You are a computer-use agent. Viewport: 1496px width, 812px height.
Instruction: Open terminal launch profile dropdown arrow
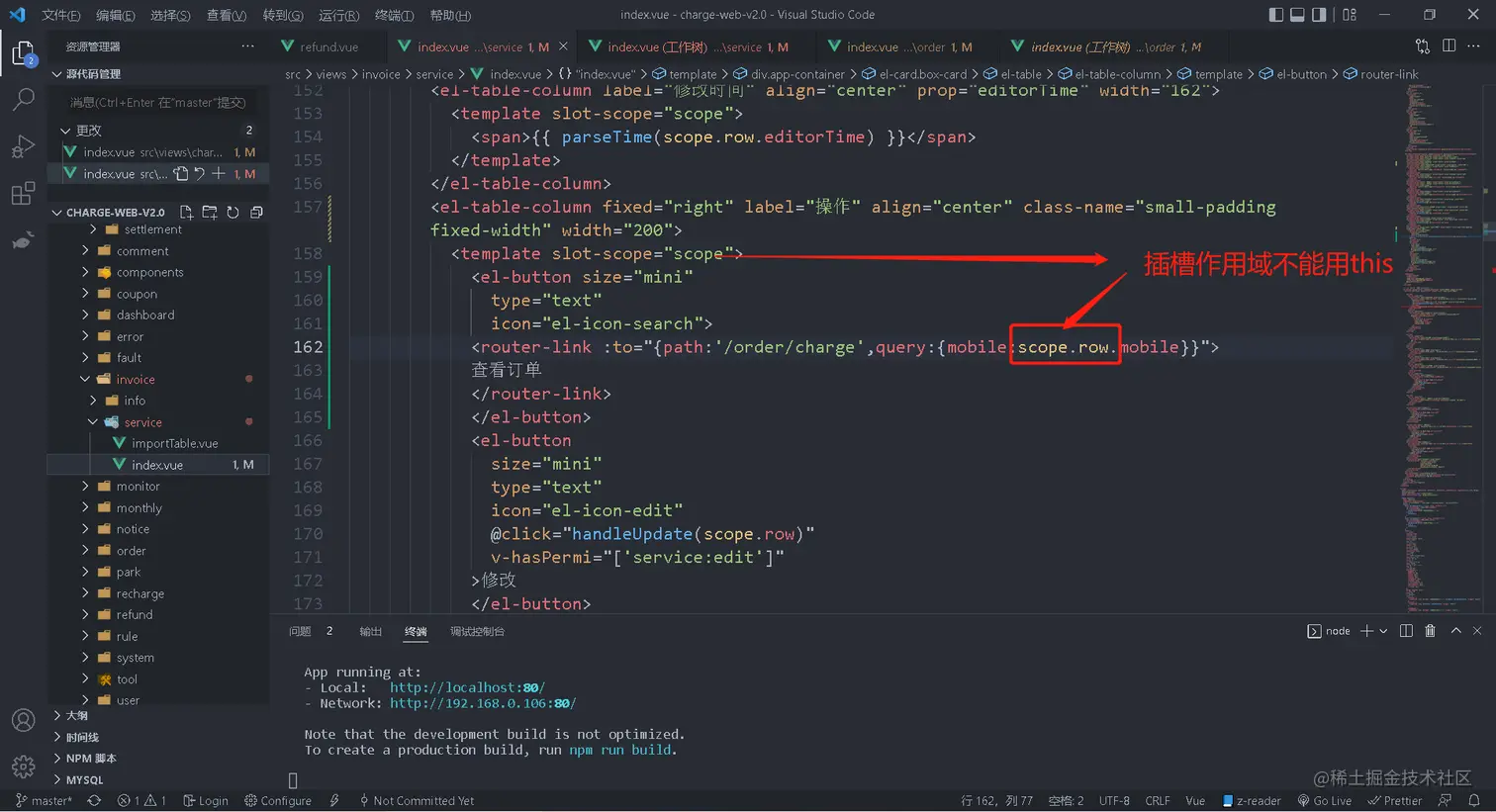point(1383,631)
